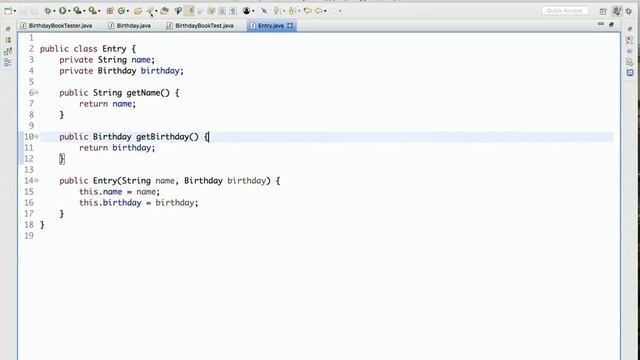Collapse the getName() method fold marker
Image resolution: width=640 pixels, height=360 pixels.
point(36,93)
